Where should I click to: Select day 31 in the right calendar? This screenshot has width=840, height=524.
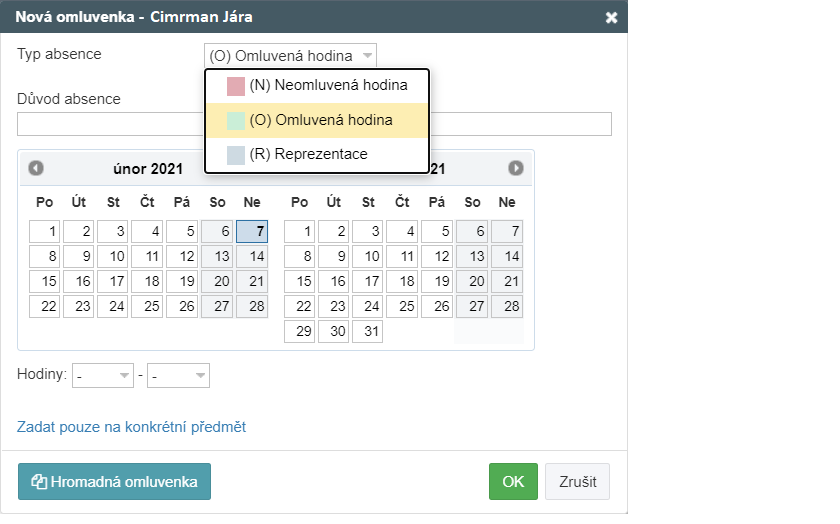coord(368,331)
